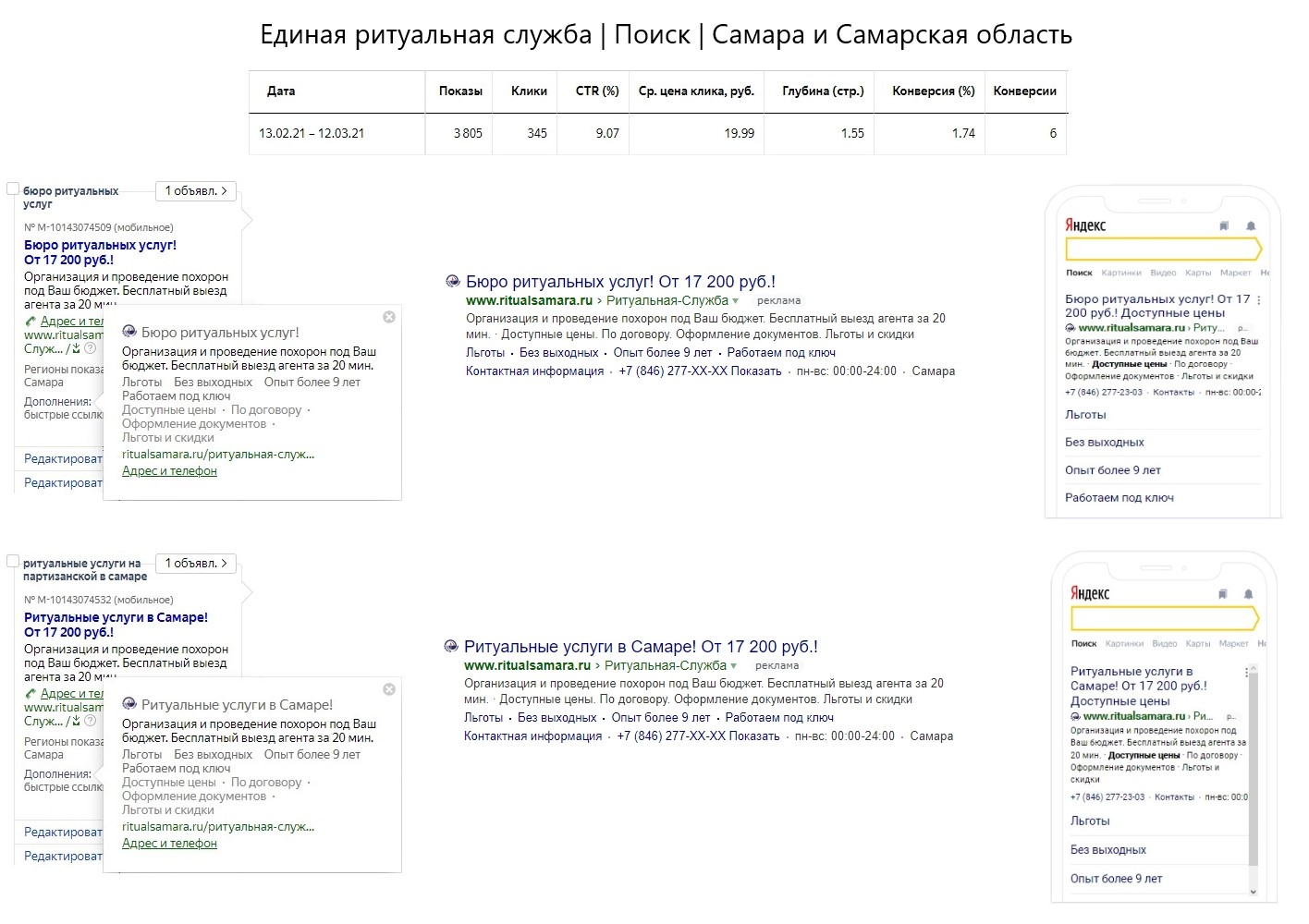Click favicon in 'Бюро ритуальных услуг!' popup header
Viewport: 1309px width, 924px height.
(129, 332)
